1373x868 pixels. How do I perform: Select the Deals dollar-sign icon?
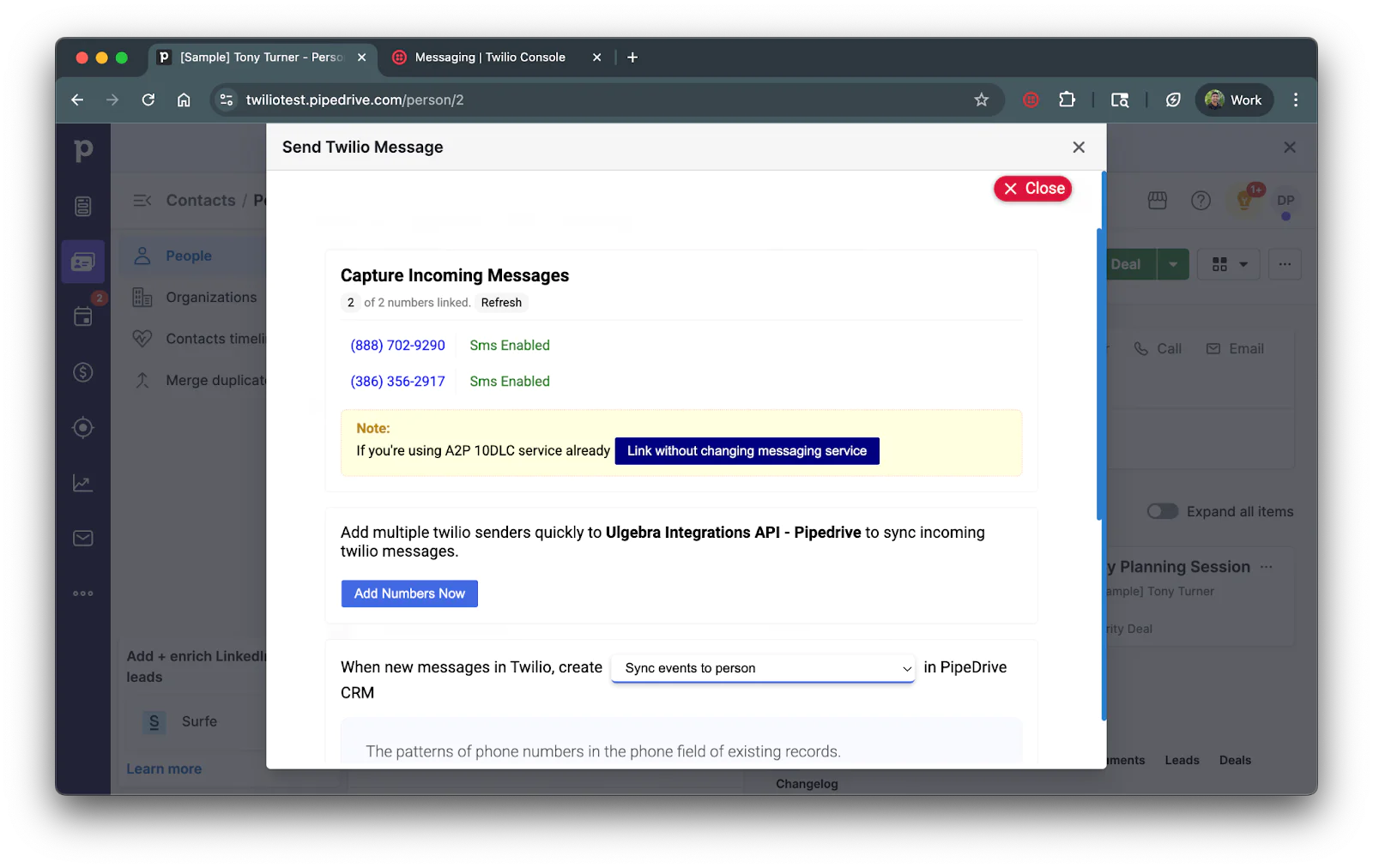(x=82, y=372)
